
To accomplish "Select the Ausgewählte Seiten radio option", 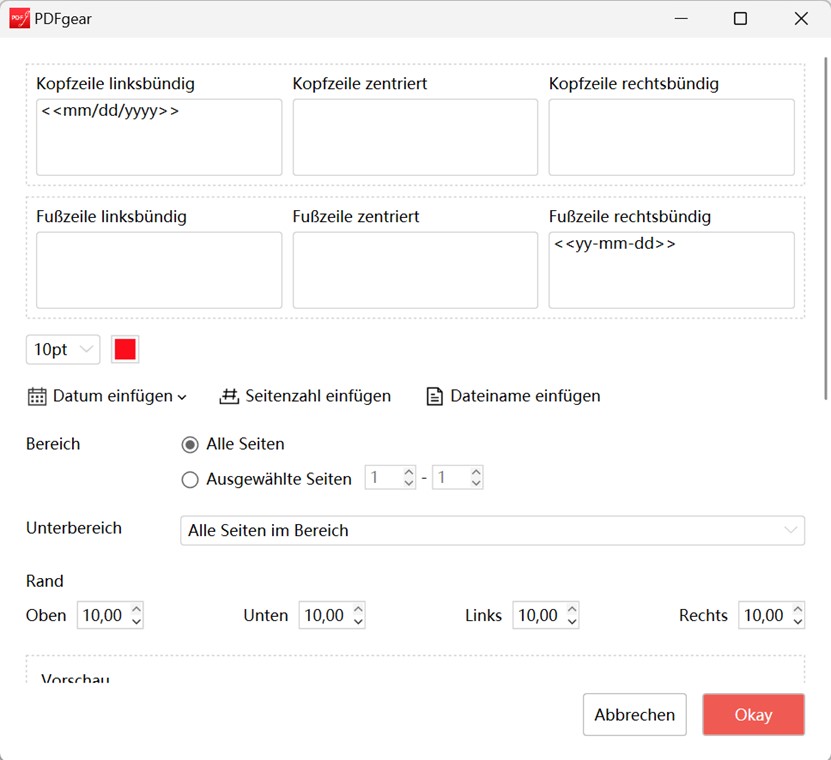I will [x=190, y=480].
